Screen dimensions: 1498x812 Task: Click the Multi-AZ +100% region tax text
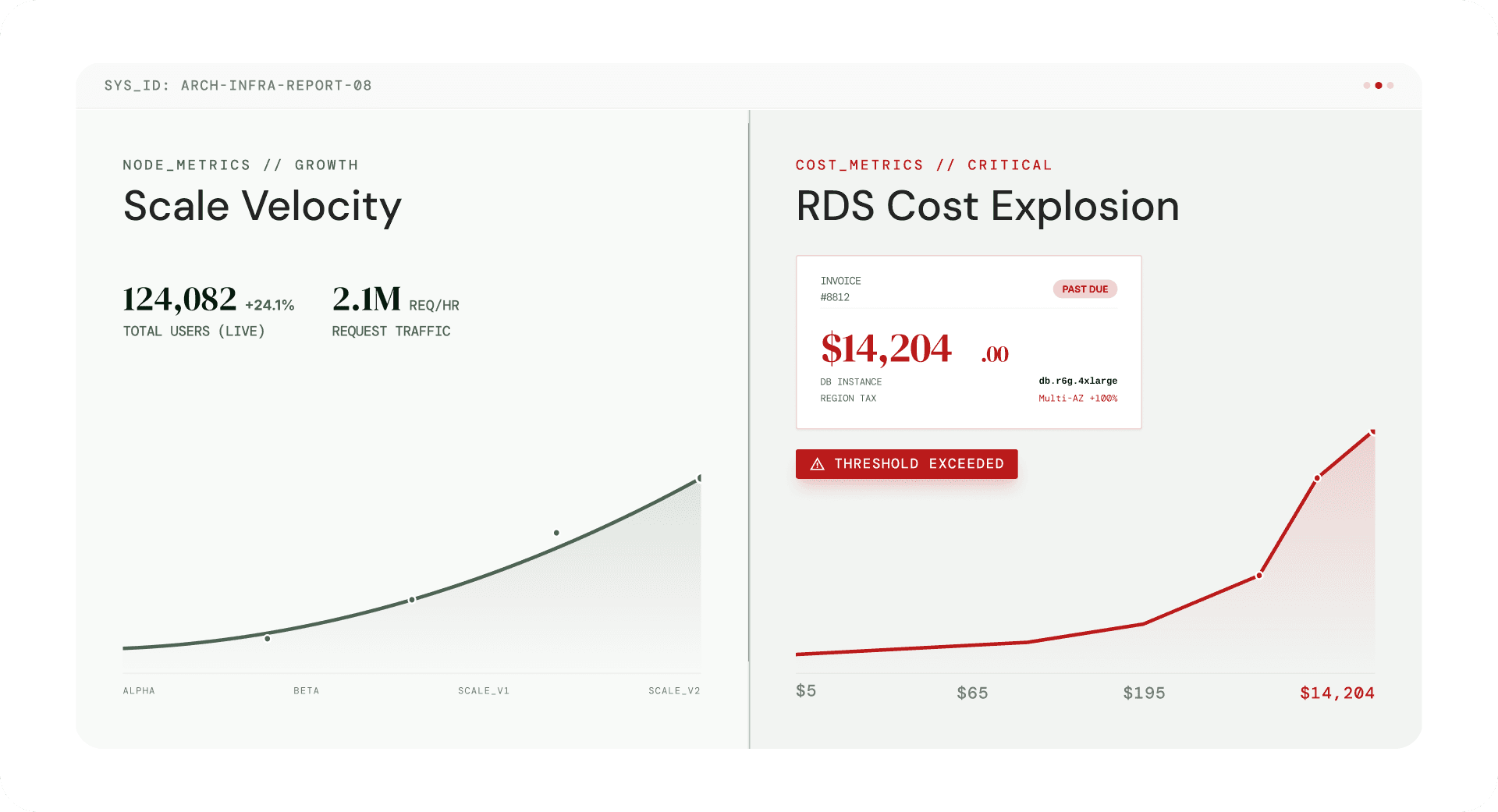1077,399
